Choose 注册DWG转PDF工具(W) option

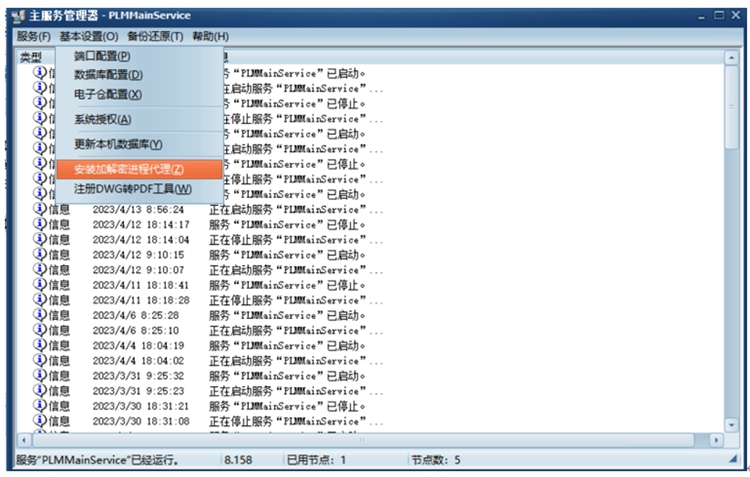132,189
